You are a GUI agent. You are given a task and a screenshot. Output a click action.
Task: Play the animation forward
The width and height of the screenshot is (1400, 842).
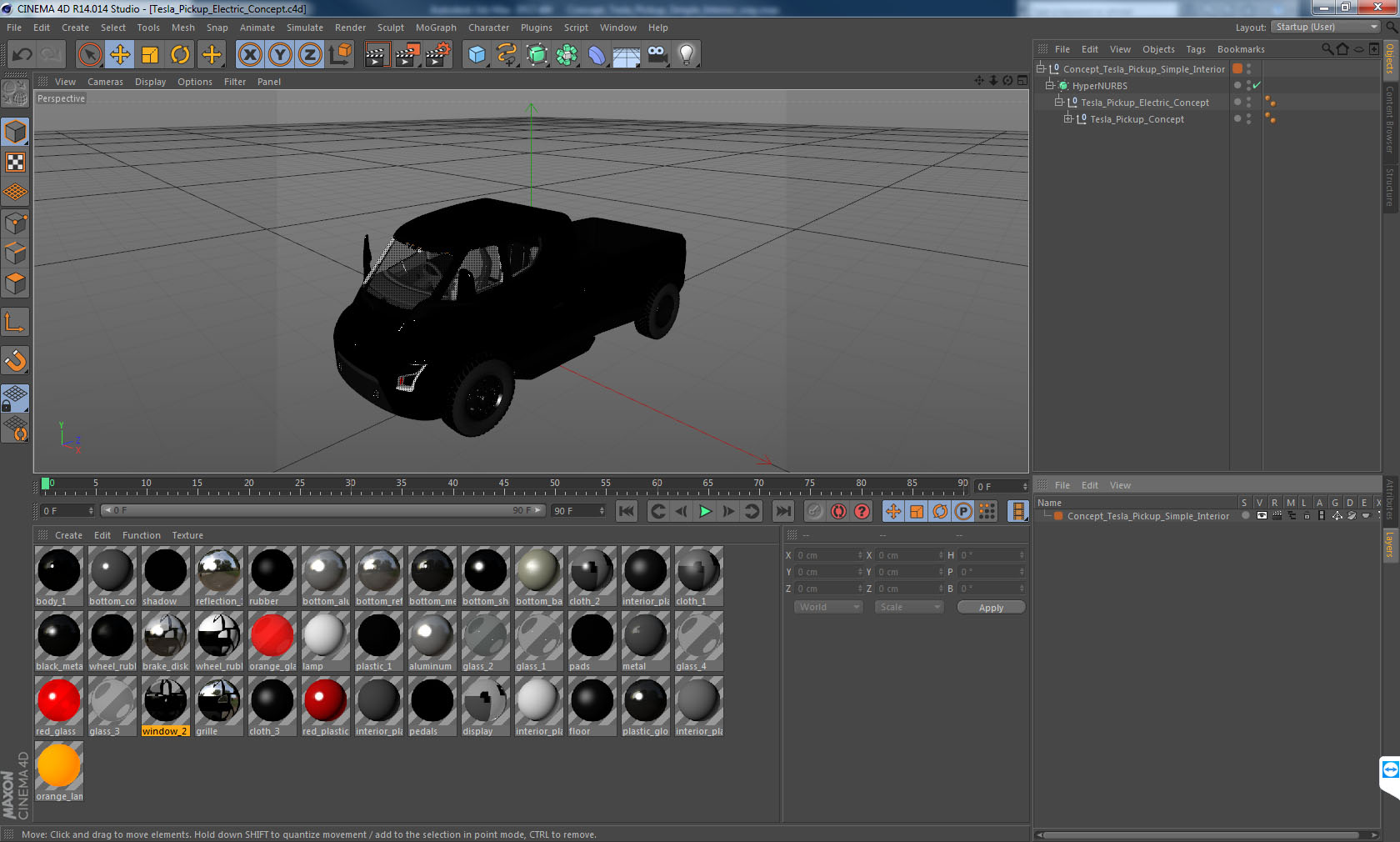pyautogui.click(x=705, y=511)
